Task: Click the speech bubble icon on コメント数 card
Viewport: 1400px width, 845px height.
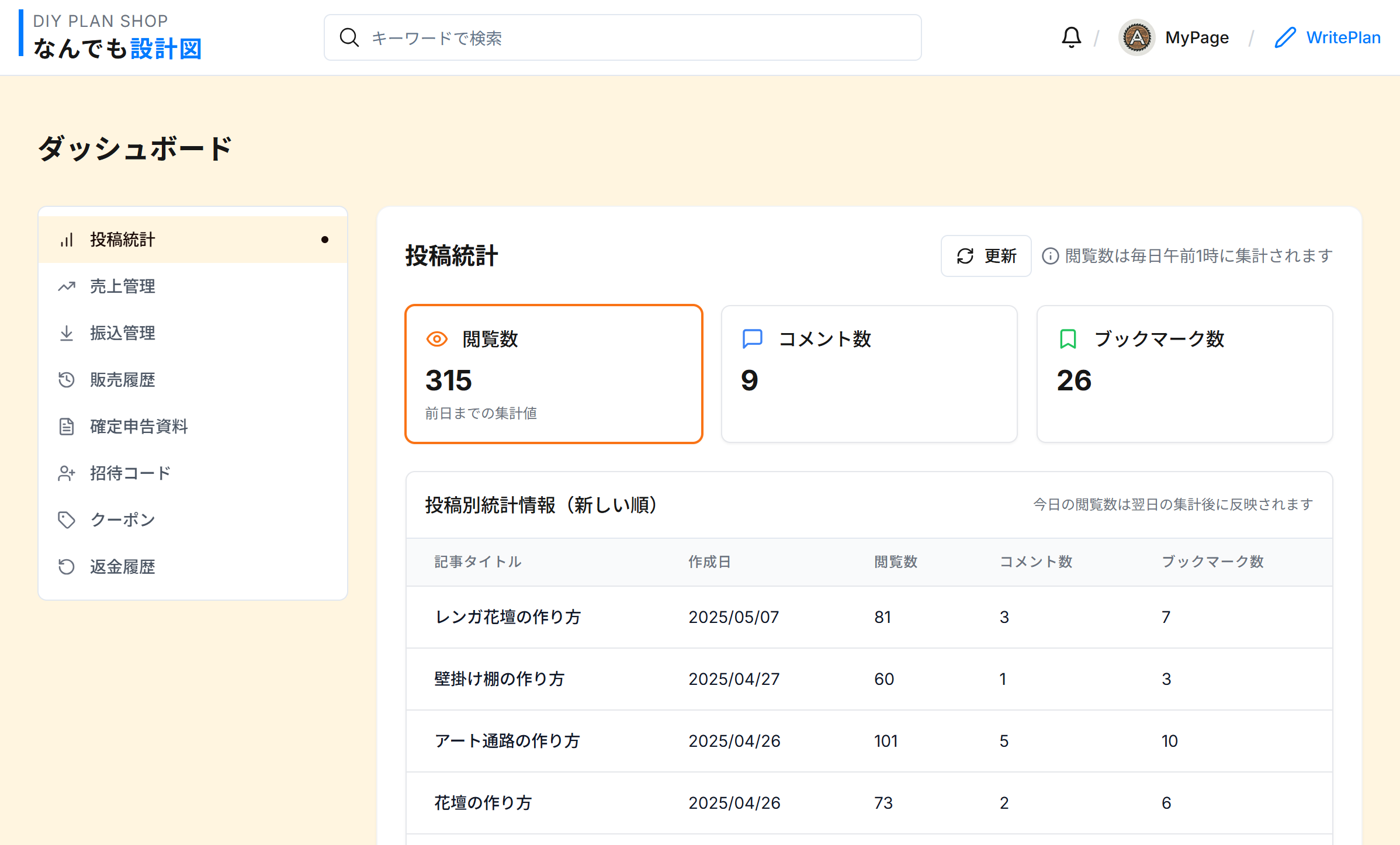Action: 753,339
